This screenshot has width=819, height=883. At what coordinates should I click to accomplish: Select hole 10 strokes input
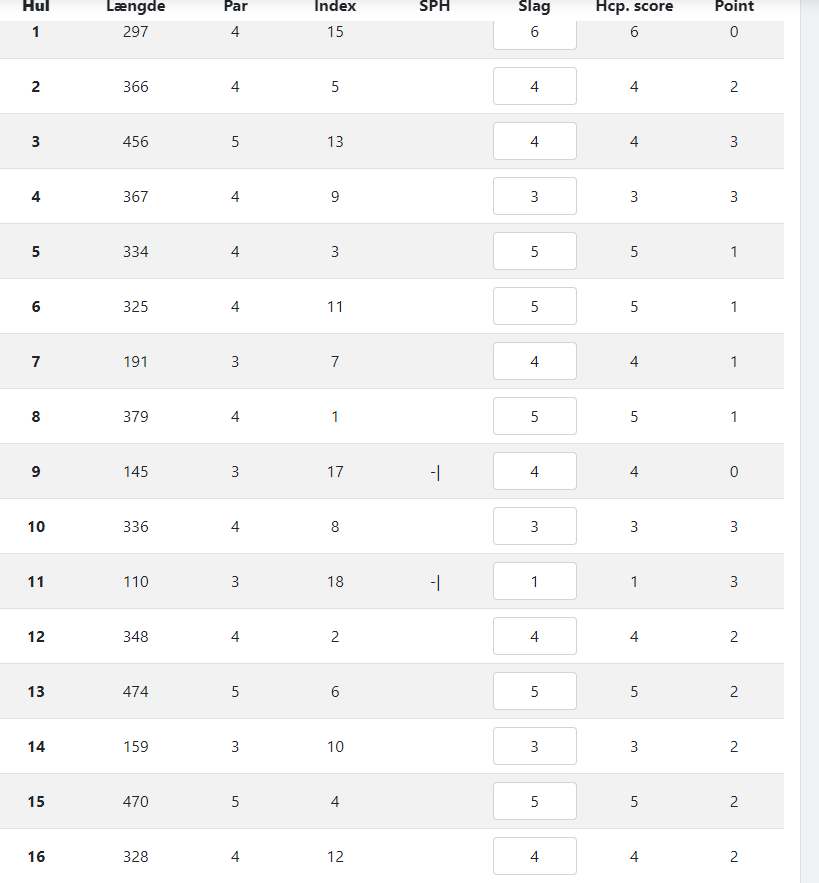pyautogui.click(x=535, y=527)
